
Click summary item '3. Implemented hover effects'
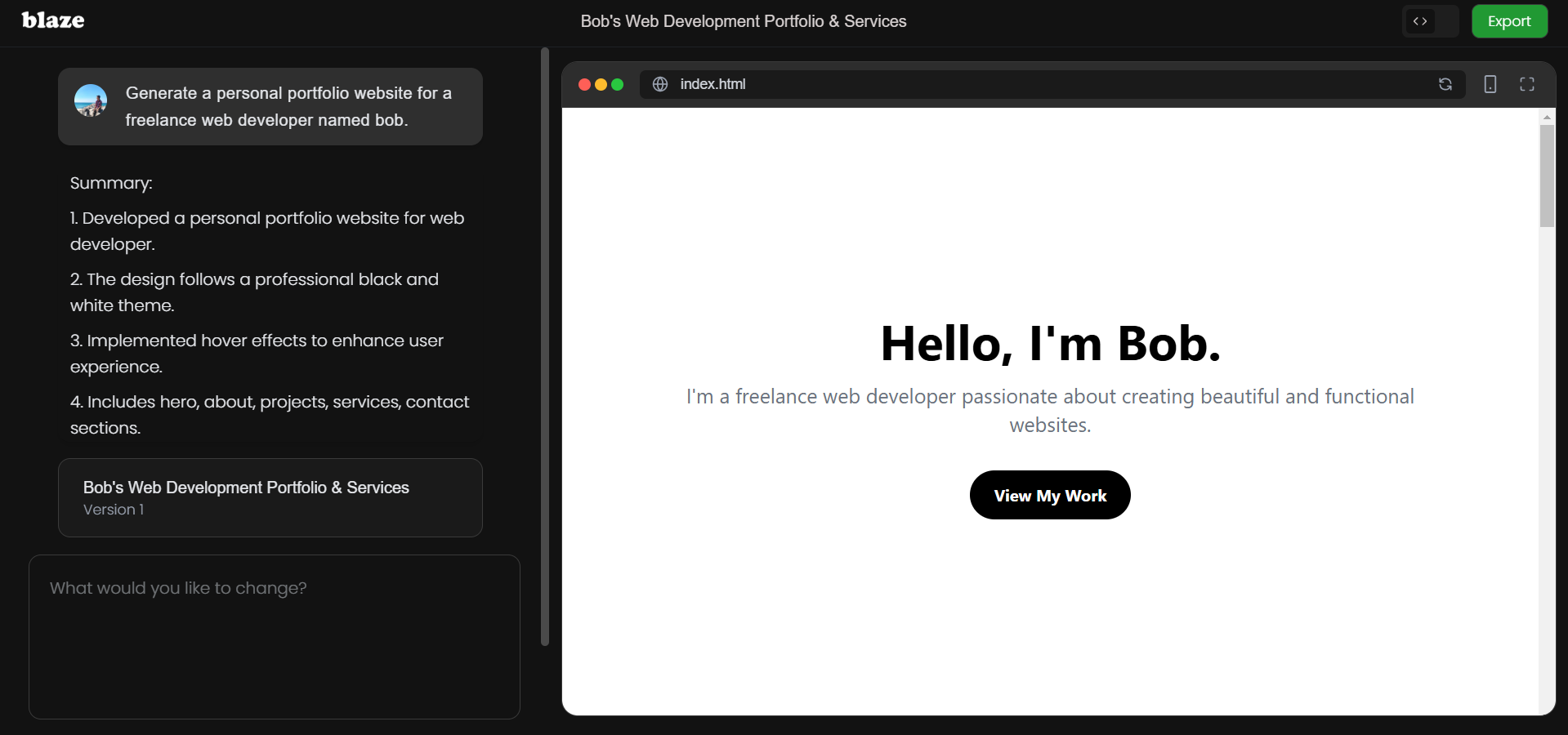257,354
